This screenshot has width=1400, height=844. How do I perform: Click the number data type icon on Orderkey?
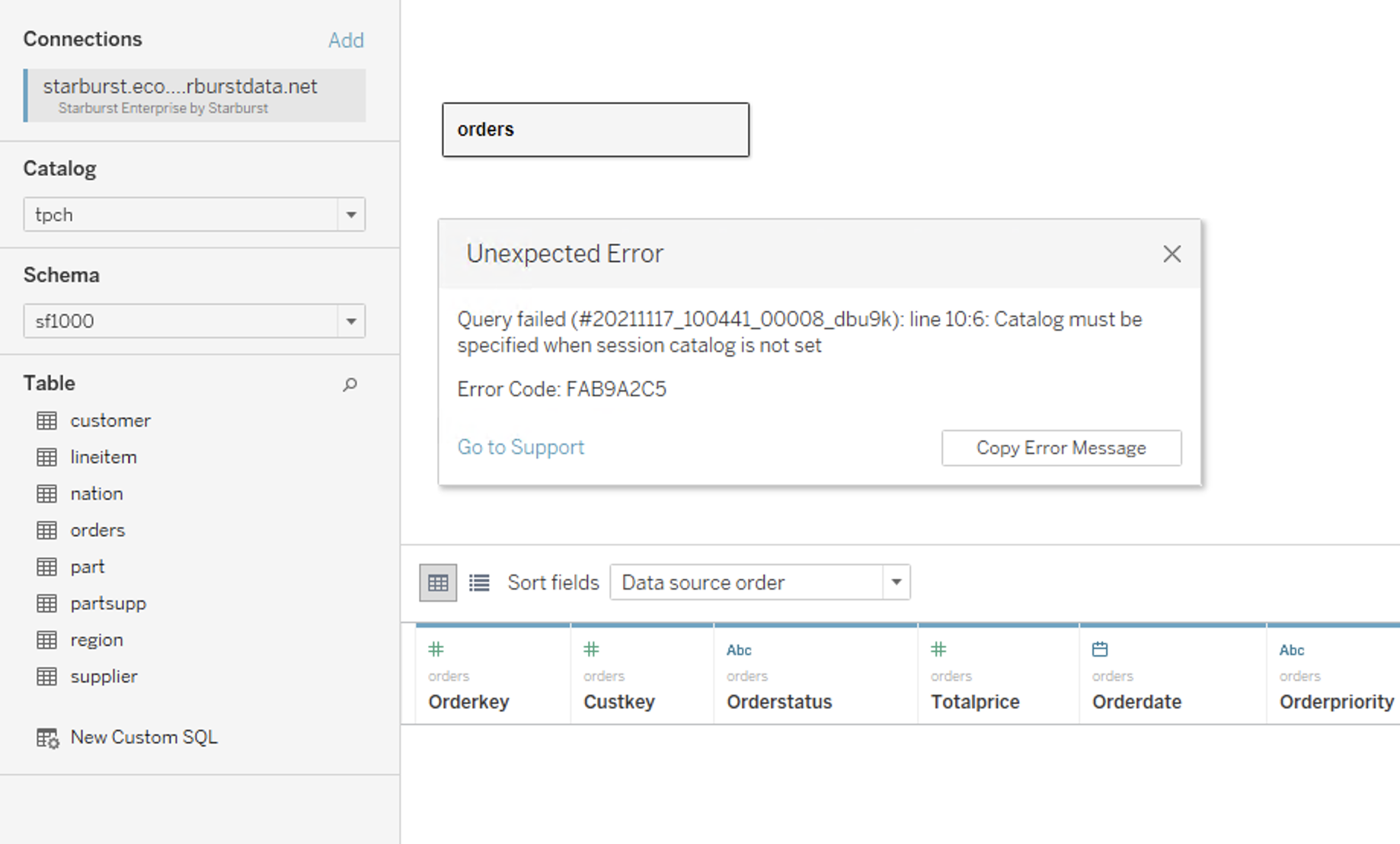click(x=436, y=650)
